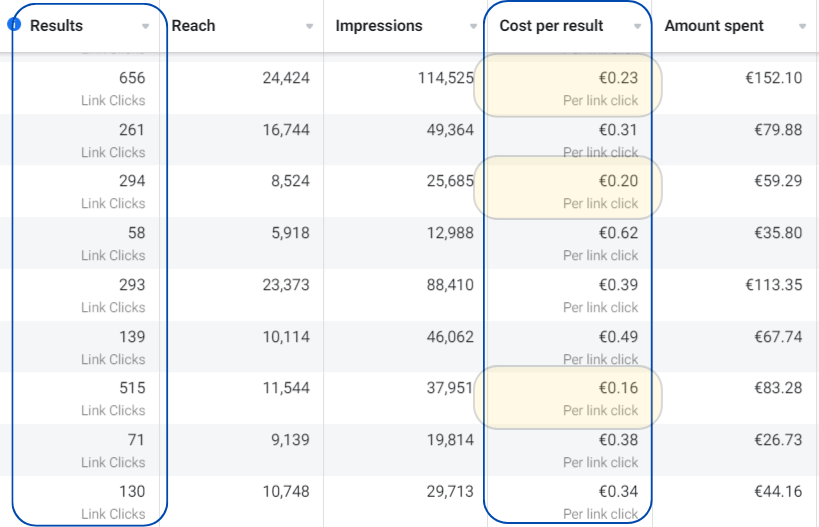819x527 pixels.
Task: Open the Amount spent column dropdown arrow
Action: 802,27
